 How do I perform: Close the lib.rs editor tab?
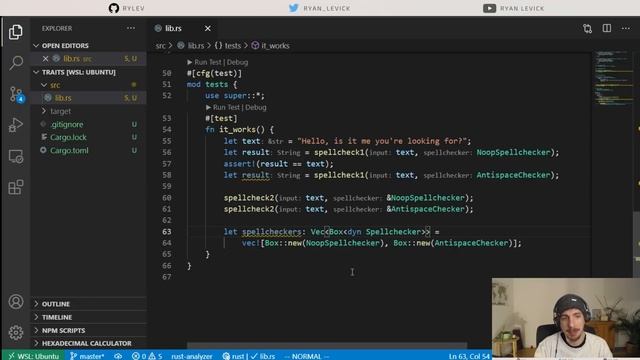point(208,28)
